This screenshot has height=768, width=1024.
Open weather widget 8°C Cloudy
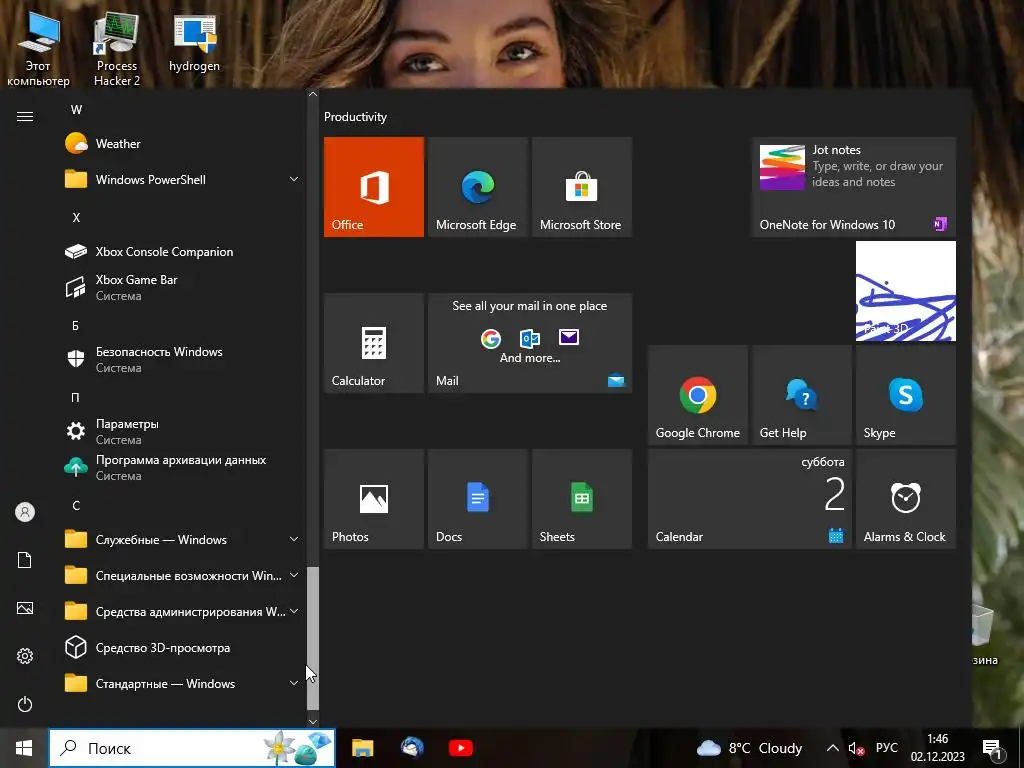click(749, 748)
